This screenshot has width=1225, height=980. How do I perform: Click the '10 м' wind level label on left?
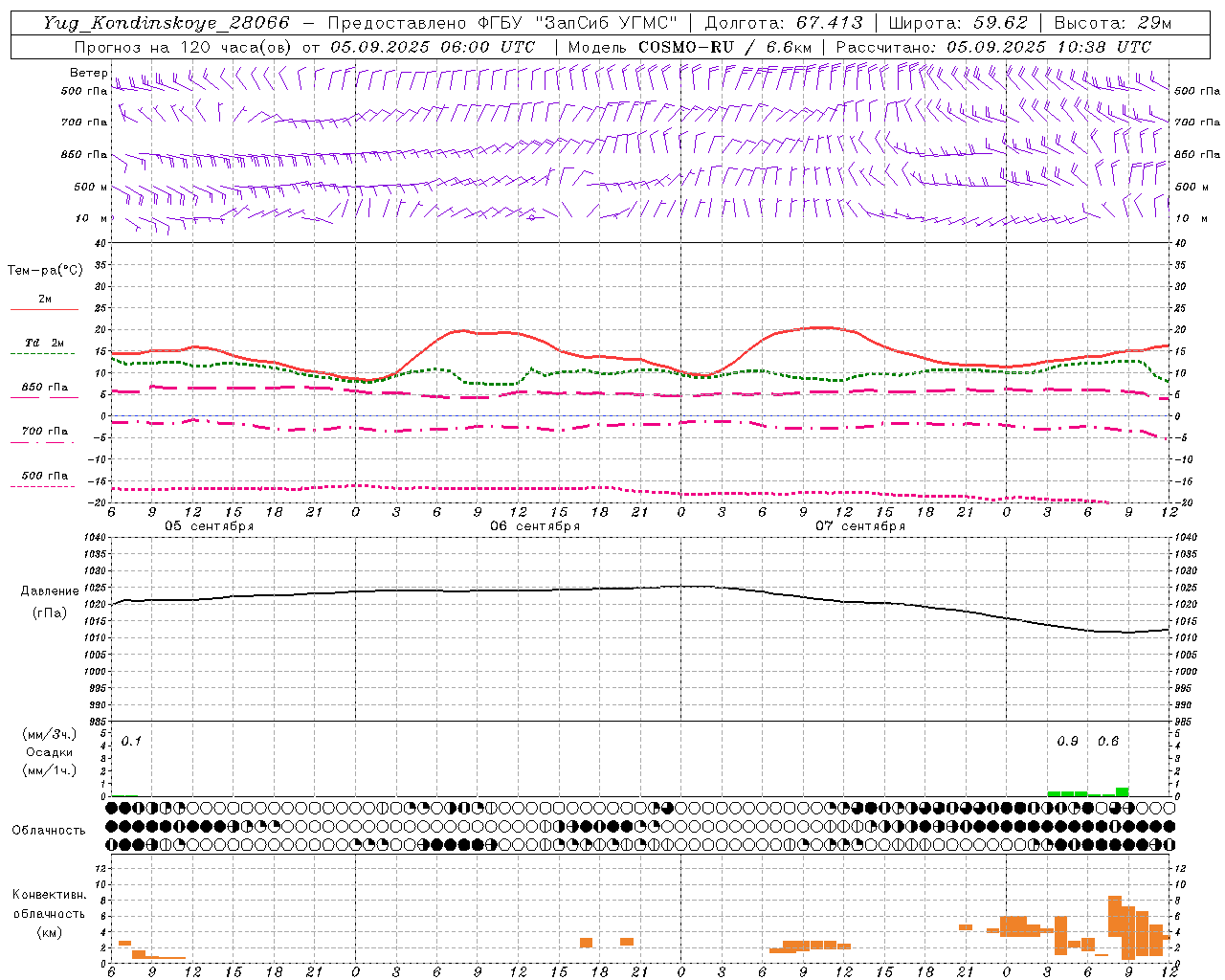92,218
